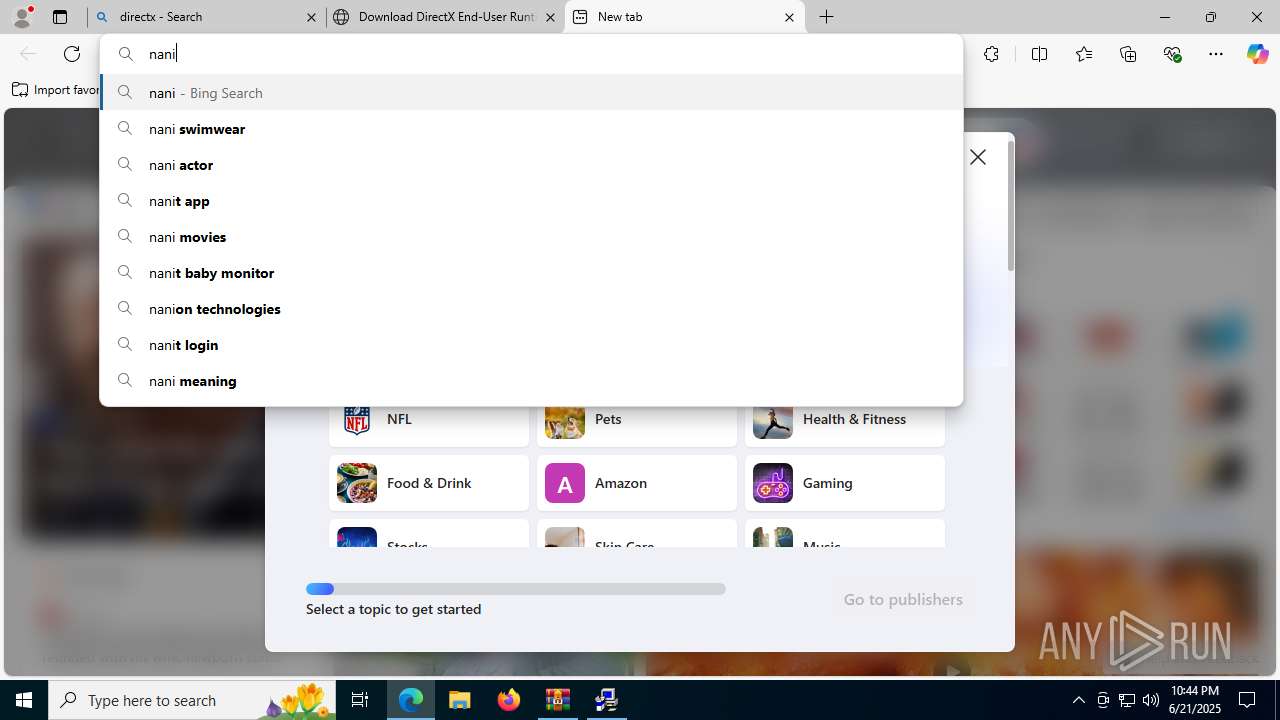Viewport: 1280px width, 720px height.
Task: Choose the Gaming topic card
Action: tap(845, 483)
